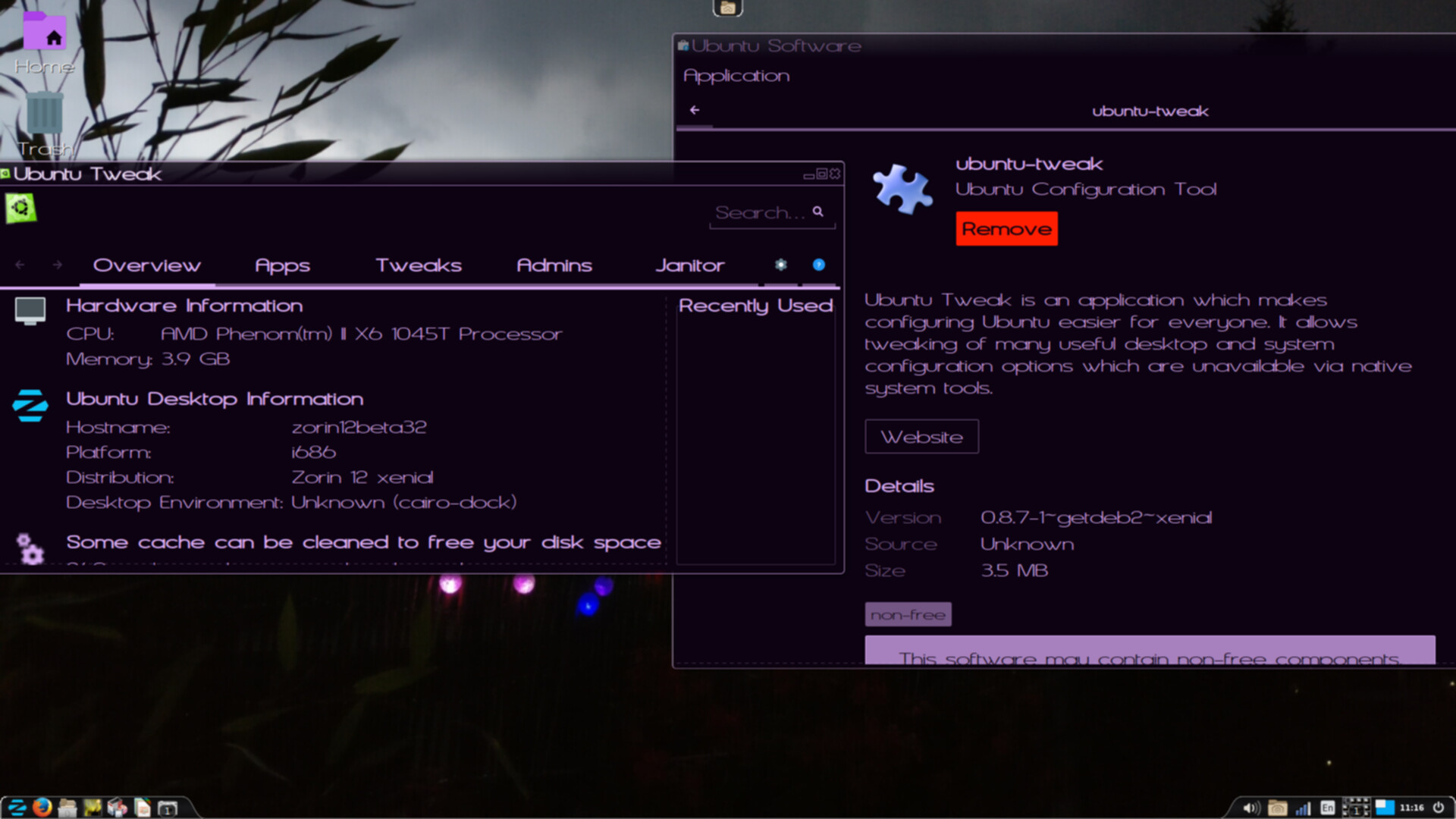Select the Janitor tab in Ubuntu Tweak
The width and height of the screenshot is (1456, 819).
(689, 264)
